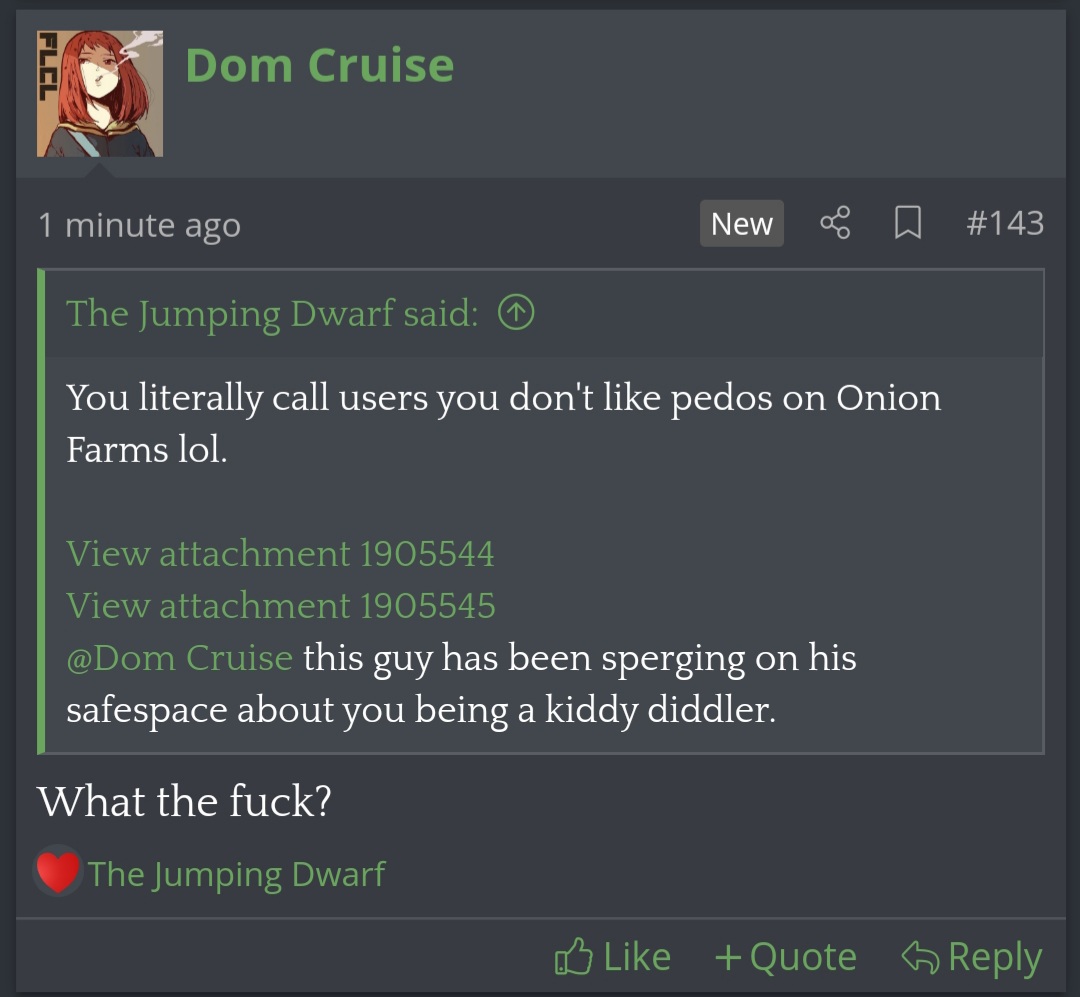Screen dimensions: 1080x997
Task: Like this post
Action: tap(612, 957)
